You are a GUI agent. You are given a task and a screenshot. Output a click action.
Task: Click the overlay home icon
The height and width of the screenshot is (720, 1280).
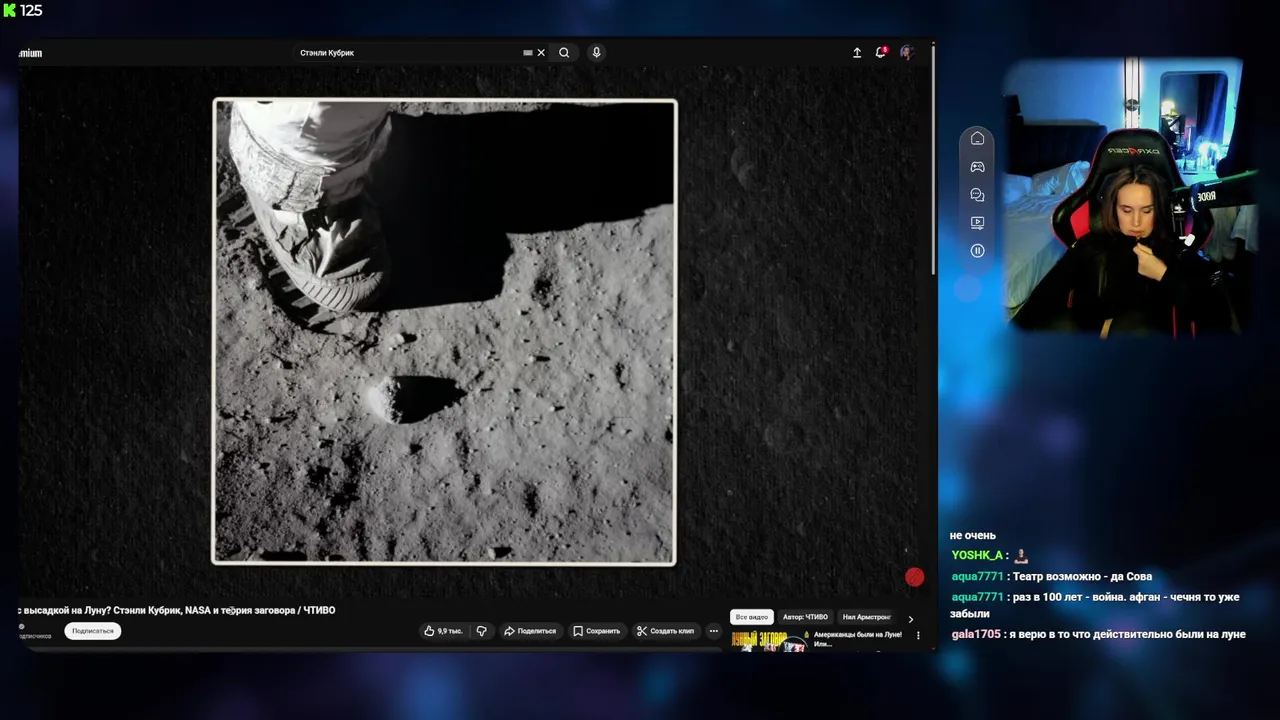pos(978,138)
